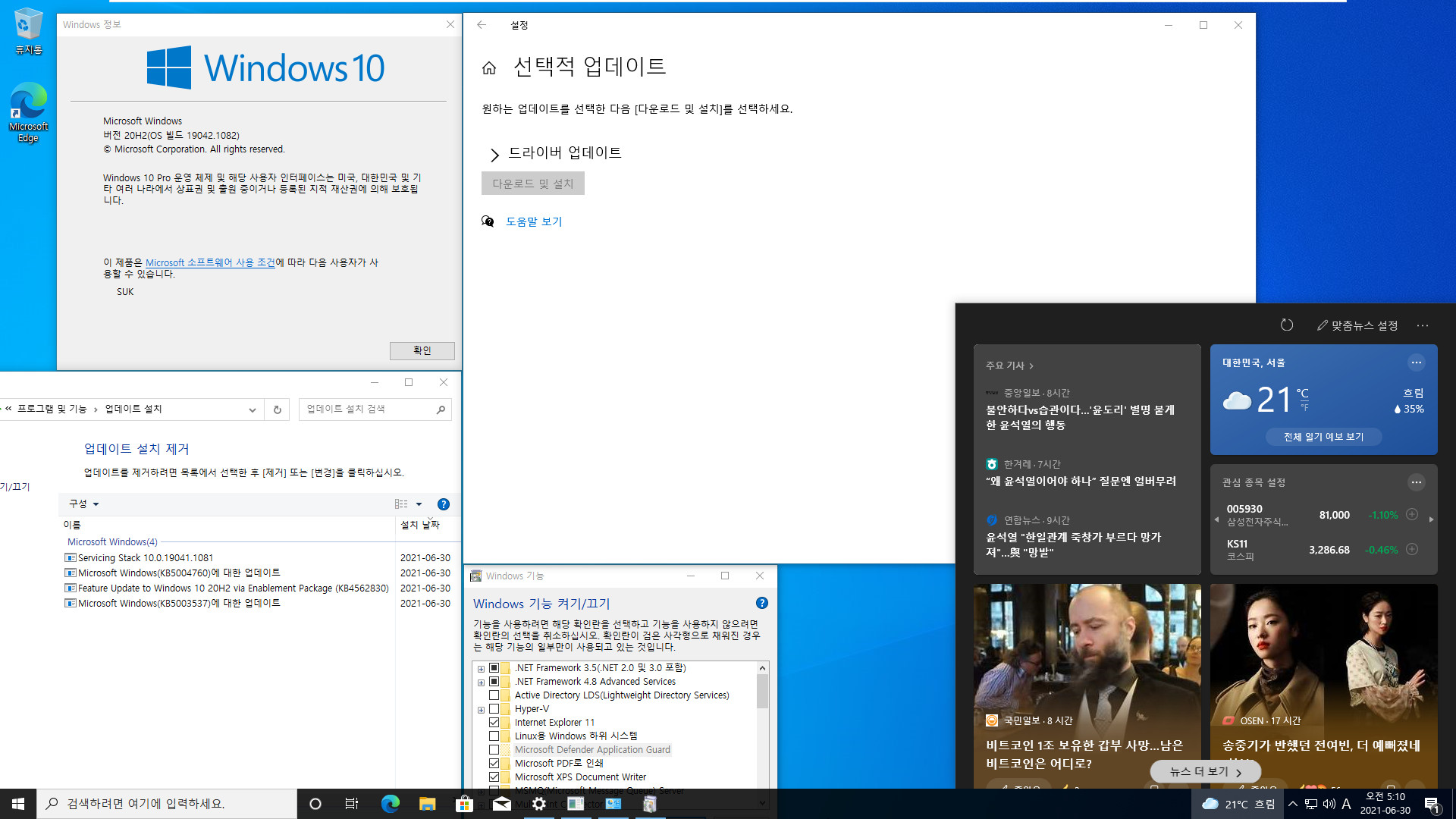Click 업데이트 설치 breadcrumb item
The width and height of the screenshot is (1456, 819).
coord(133,409)
